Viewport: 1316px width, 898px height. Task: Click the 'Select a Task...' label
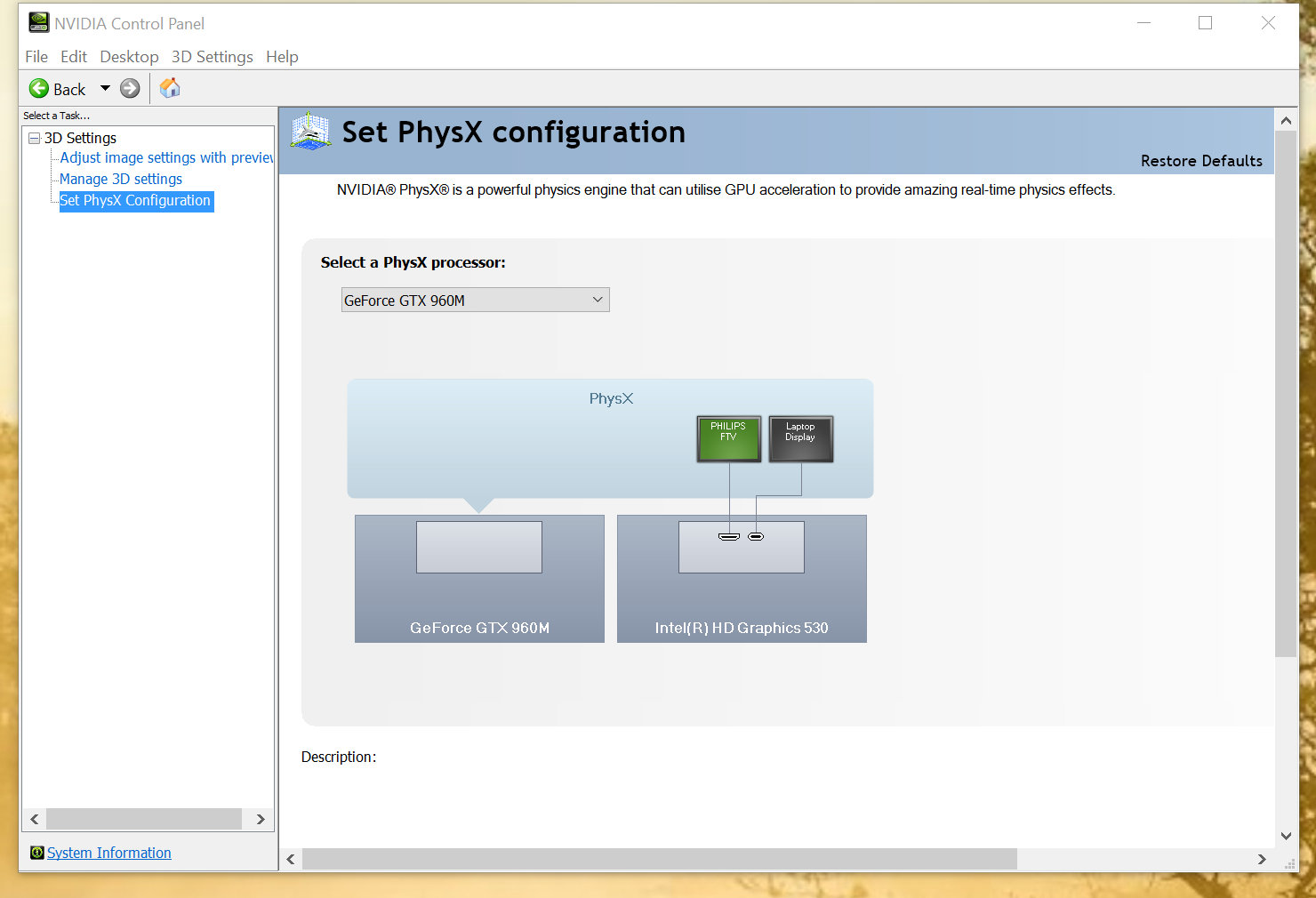point(56,116)
